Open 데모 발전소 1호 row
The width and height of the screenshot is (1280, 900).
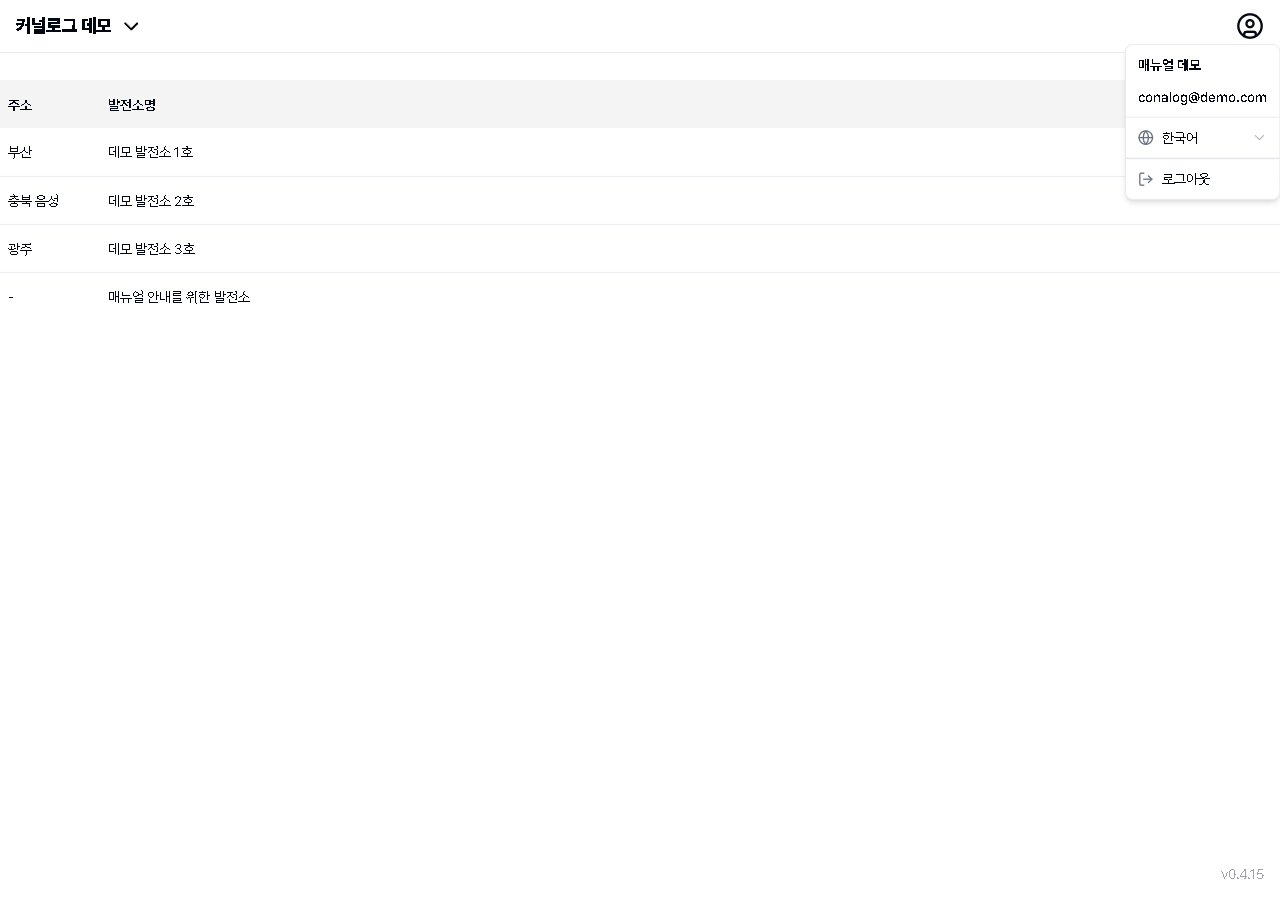click(x=151, y=152)
